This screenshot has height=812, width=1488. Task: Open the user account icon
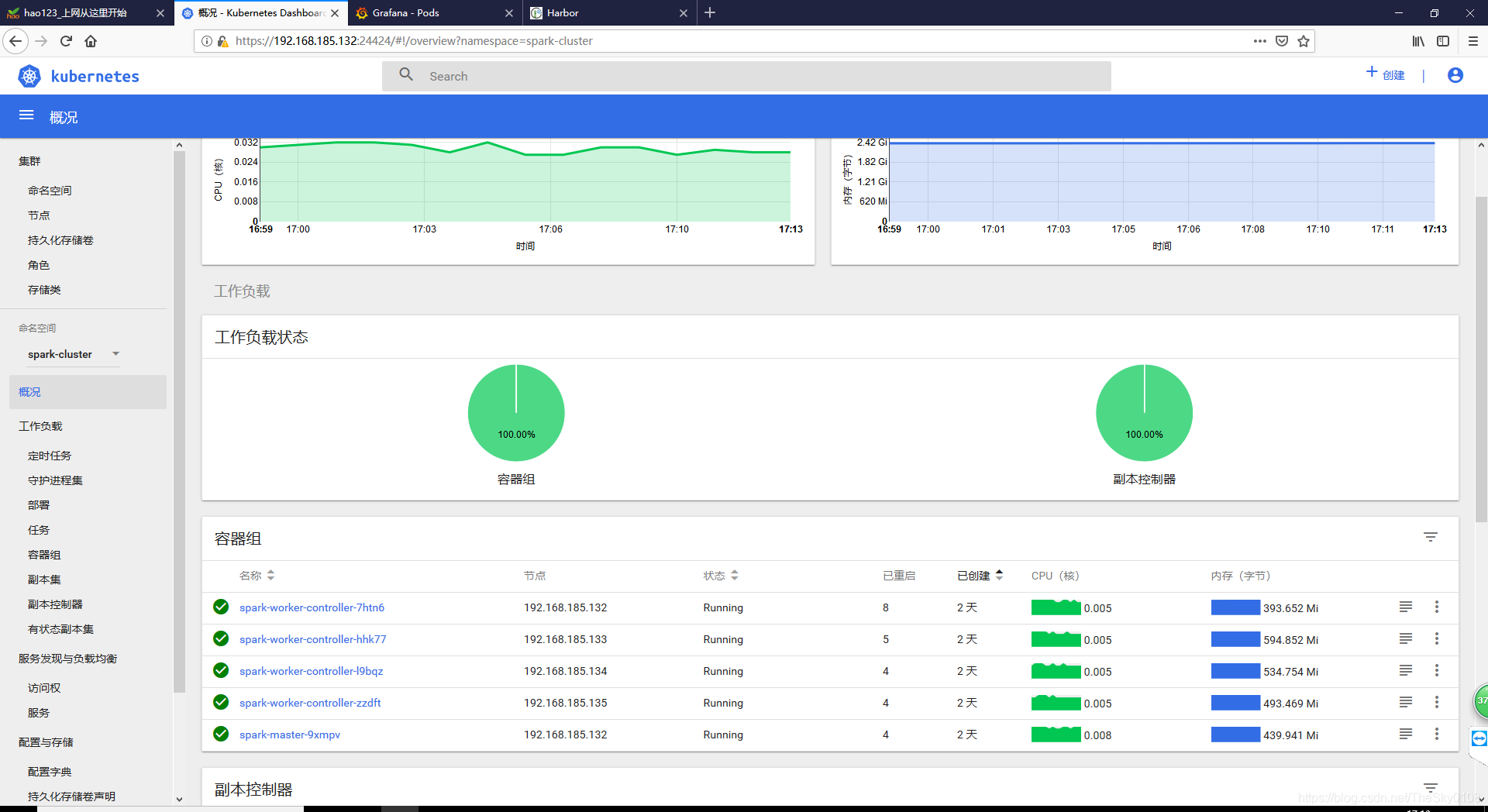point(1455,75)
